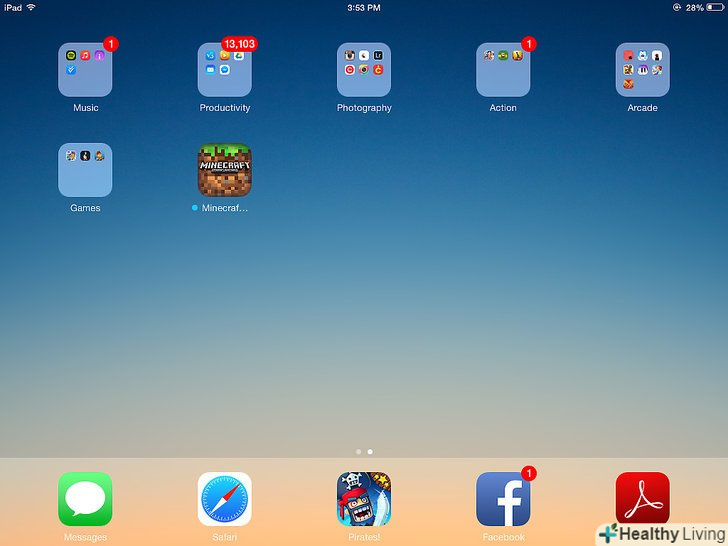728x546 pixels.
Task: Tap the second home screen page dot
Action: coord(370,451)
